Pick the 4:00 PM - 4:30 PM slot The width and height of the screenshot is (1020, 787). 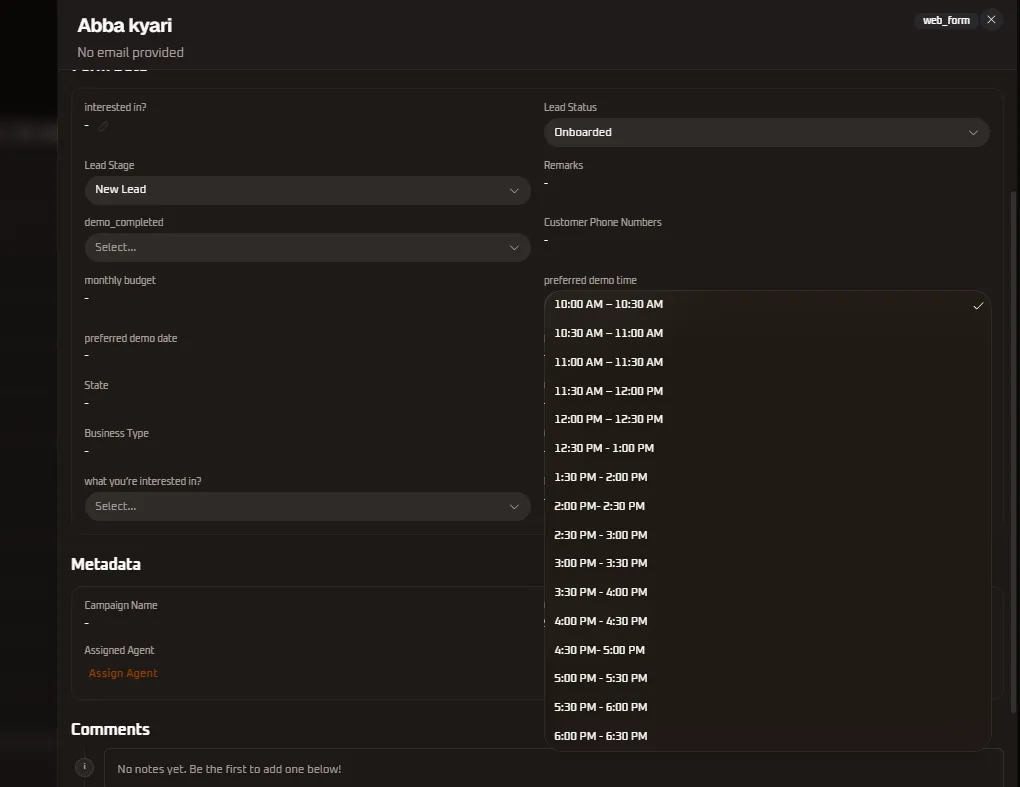[768, 620]
